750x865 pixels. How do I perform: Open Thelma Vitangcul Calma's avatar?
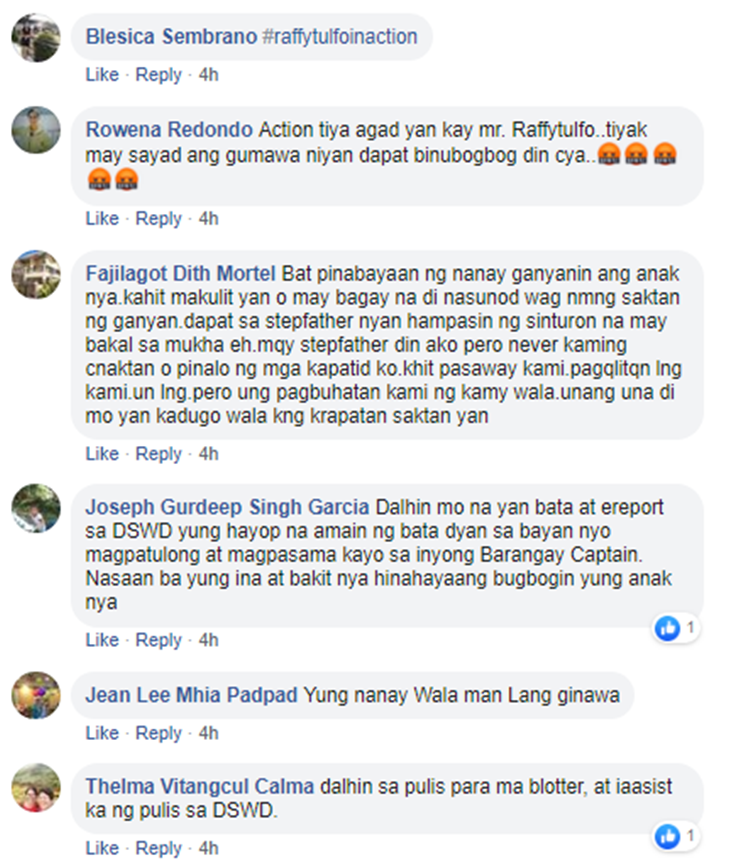tap(36, 788)
